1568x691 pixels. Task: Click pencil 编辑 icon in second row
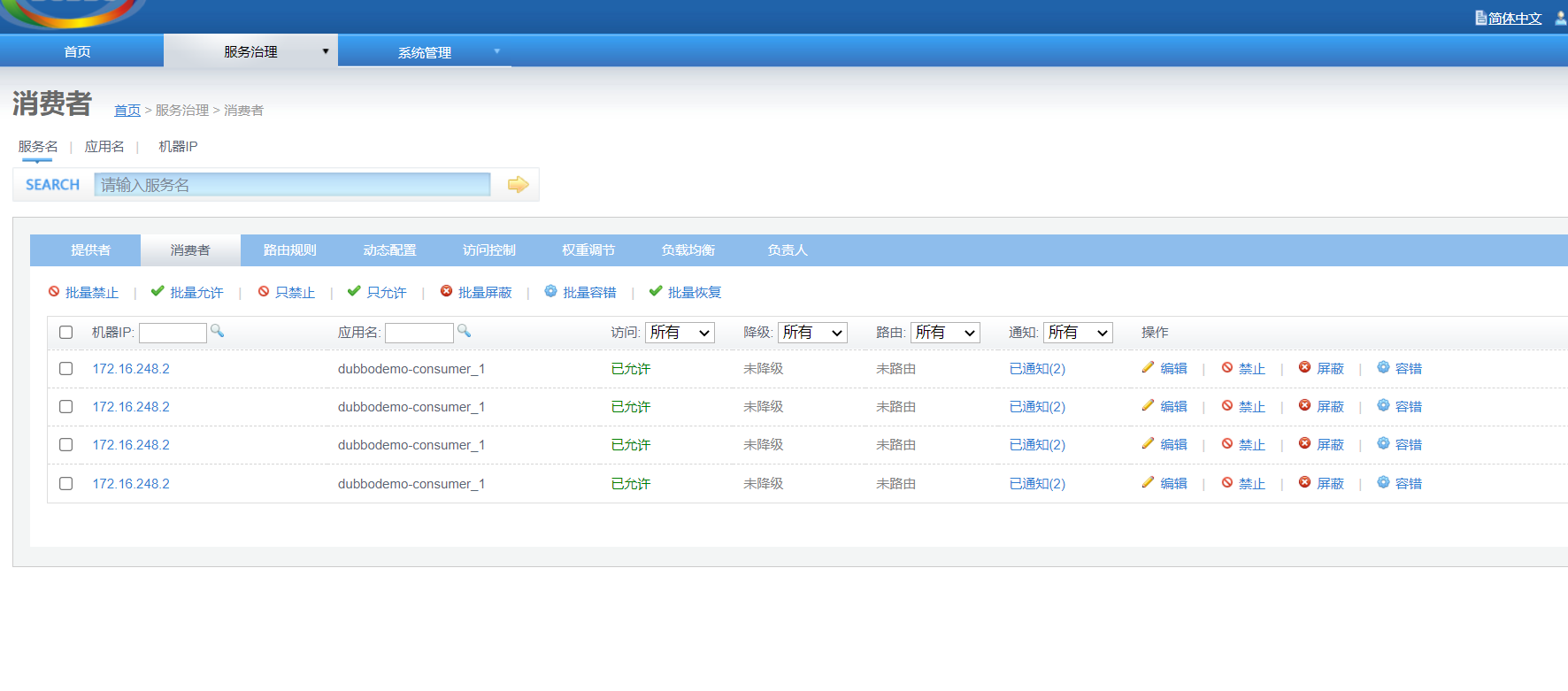(1148, 405)
